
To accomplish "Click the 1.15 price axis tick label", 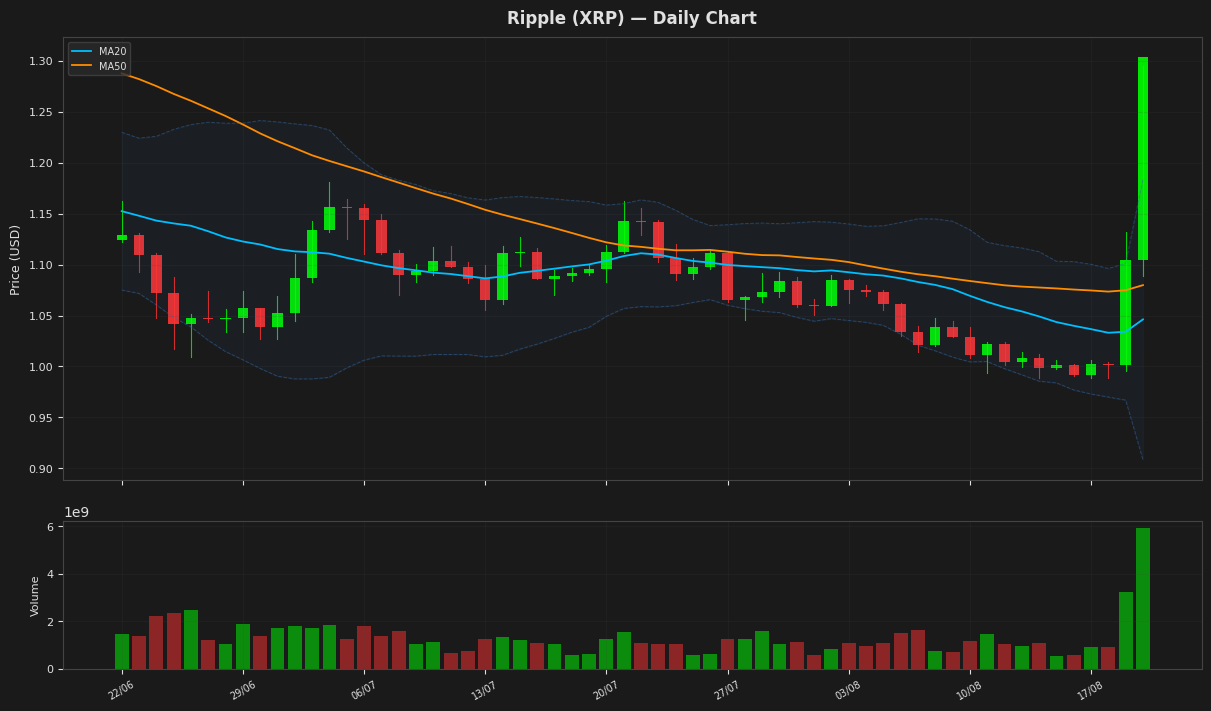I will (x=41, y=215).
